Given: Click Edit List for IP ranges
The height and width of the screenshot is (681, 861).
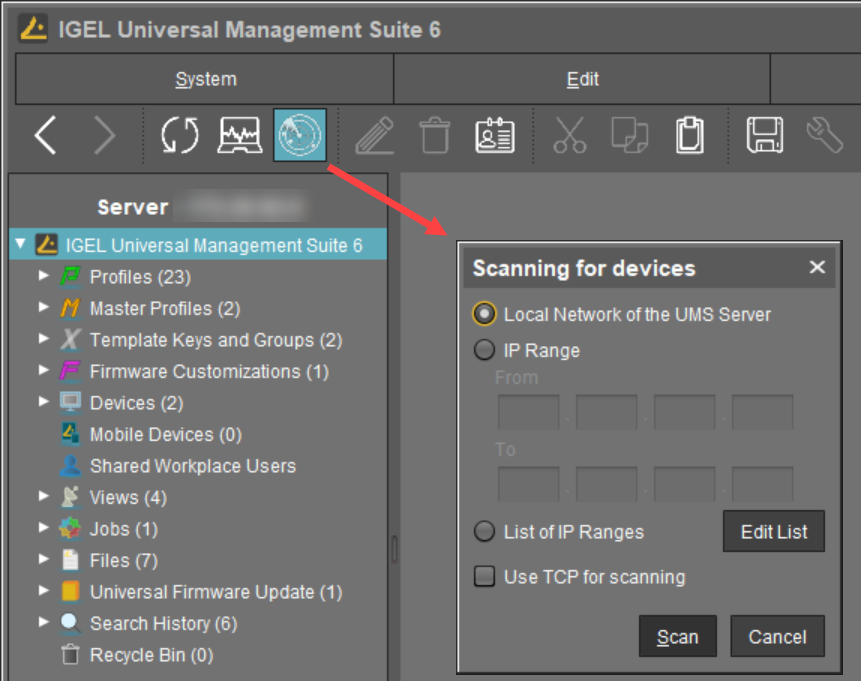Looking at the screenshot, I should [x=773, y=531].
